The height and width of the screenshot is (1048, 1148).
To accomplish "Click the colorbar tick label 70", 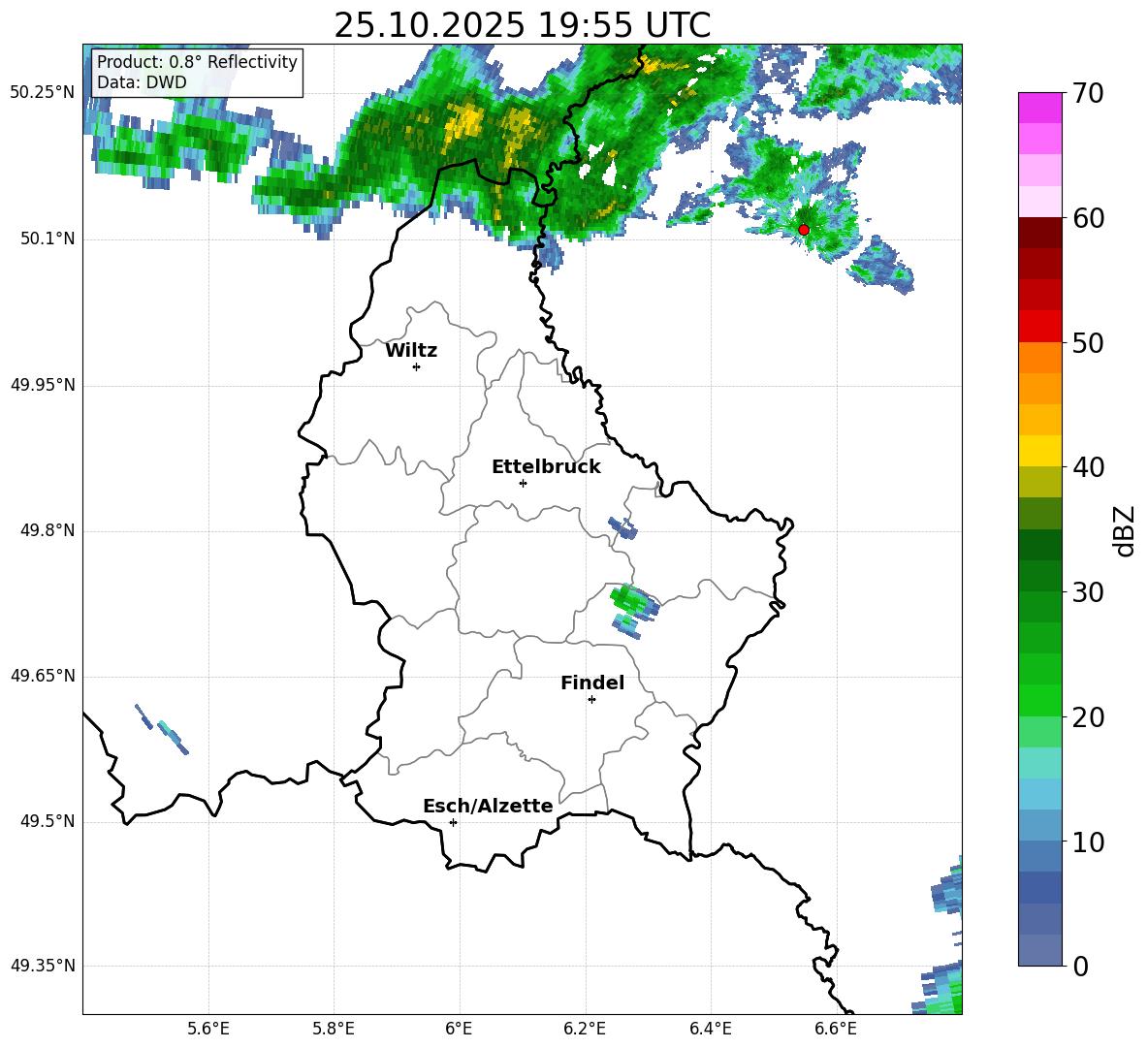I will (1089, 93).
